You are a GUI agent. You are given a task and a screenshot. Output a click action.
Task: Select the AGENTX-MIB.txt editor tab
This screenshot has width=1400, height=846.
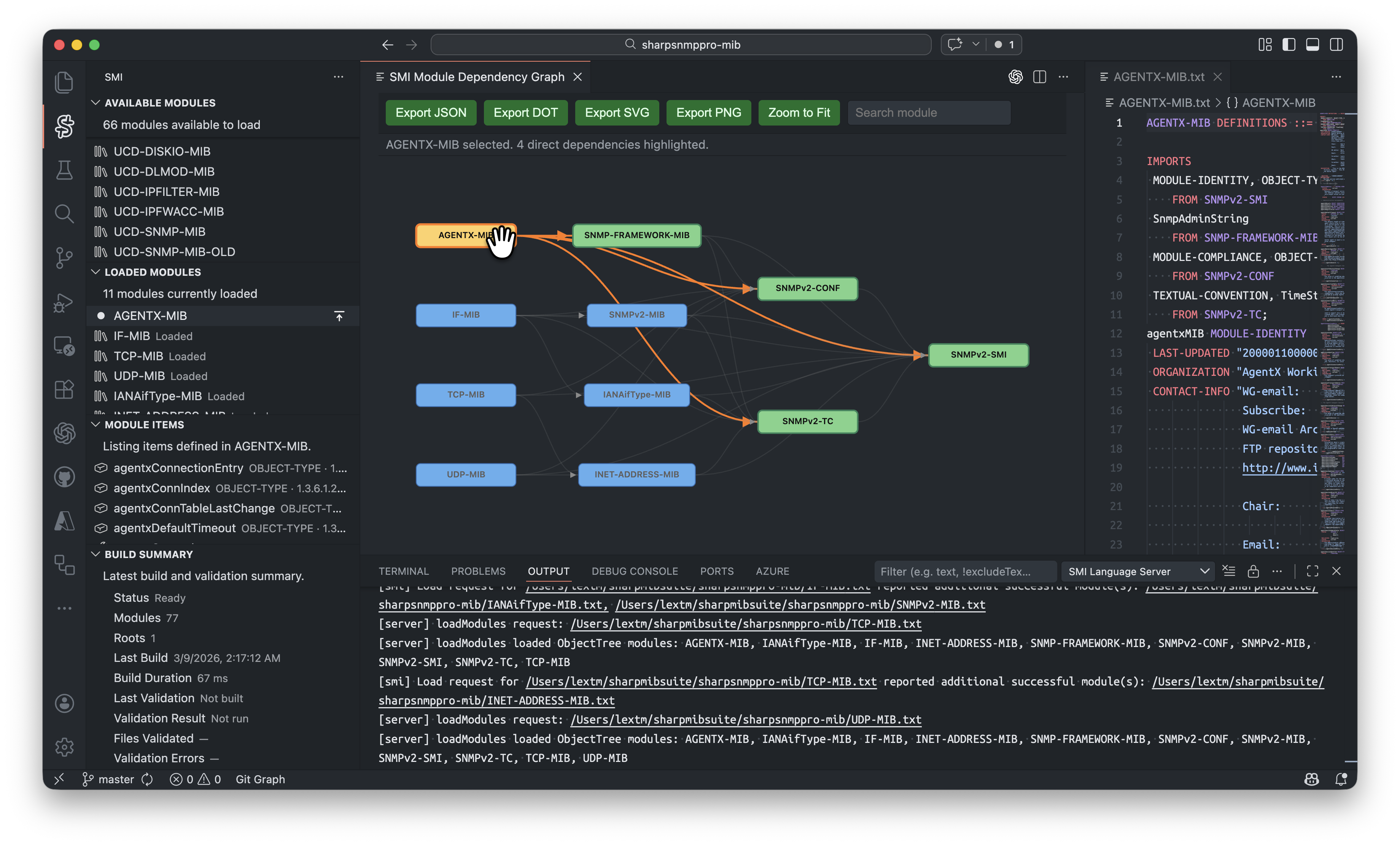coord(1159,77)
